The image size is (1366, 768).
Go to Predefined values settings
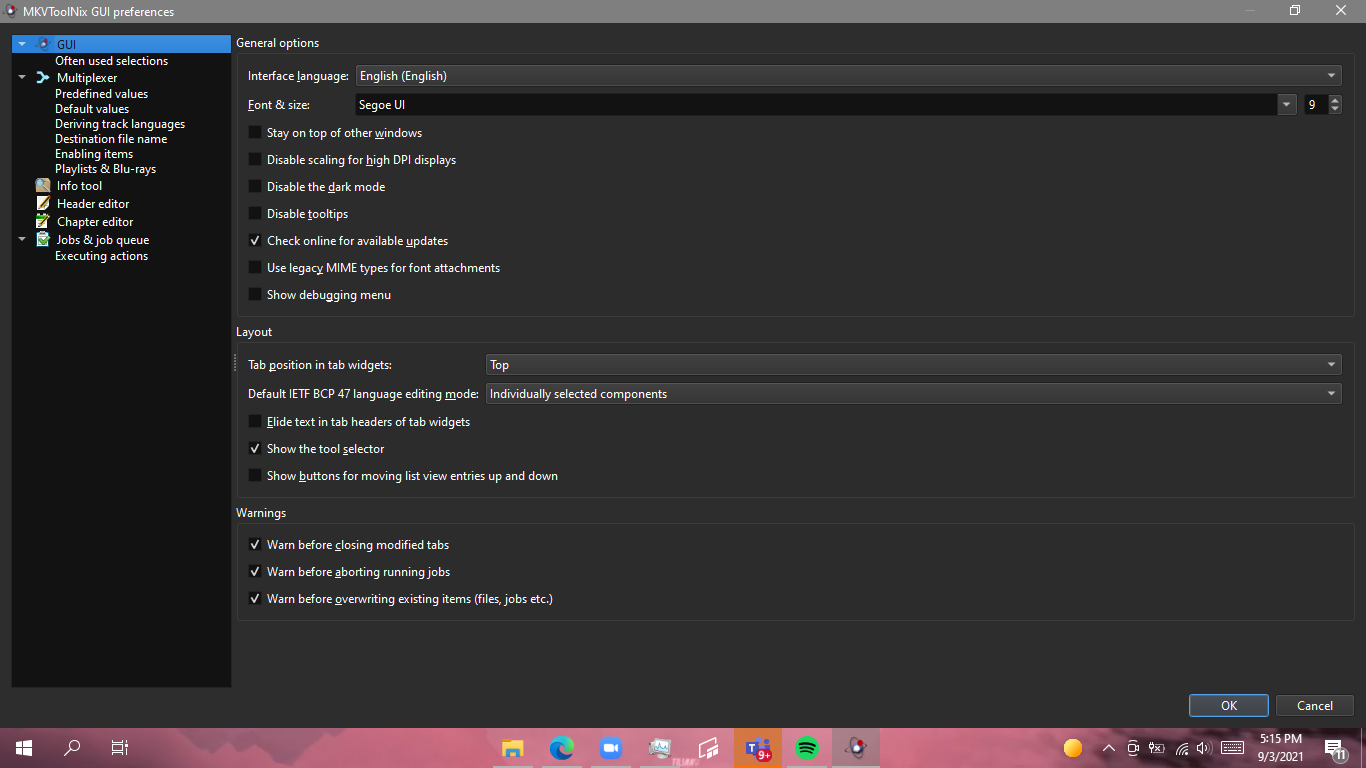101,94
